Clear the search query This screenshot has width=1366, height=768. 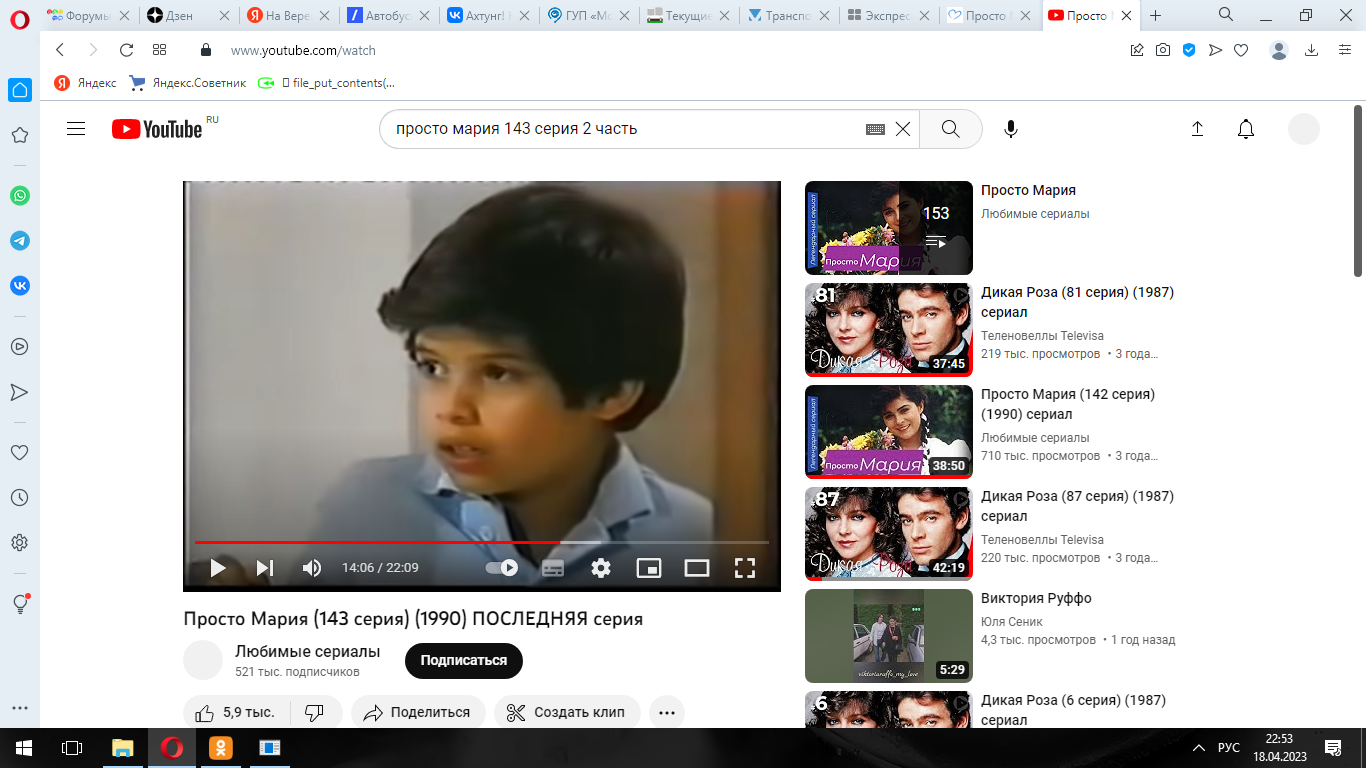coord(903,128)
